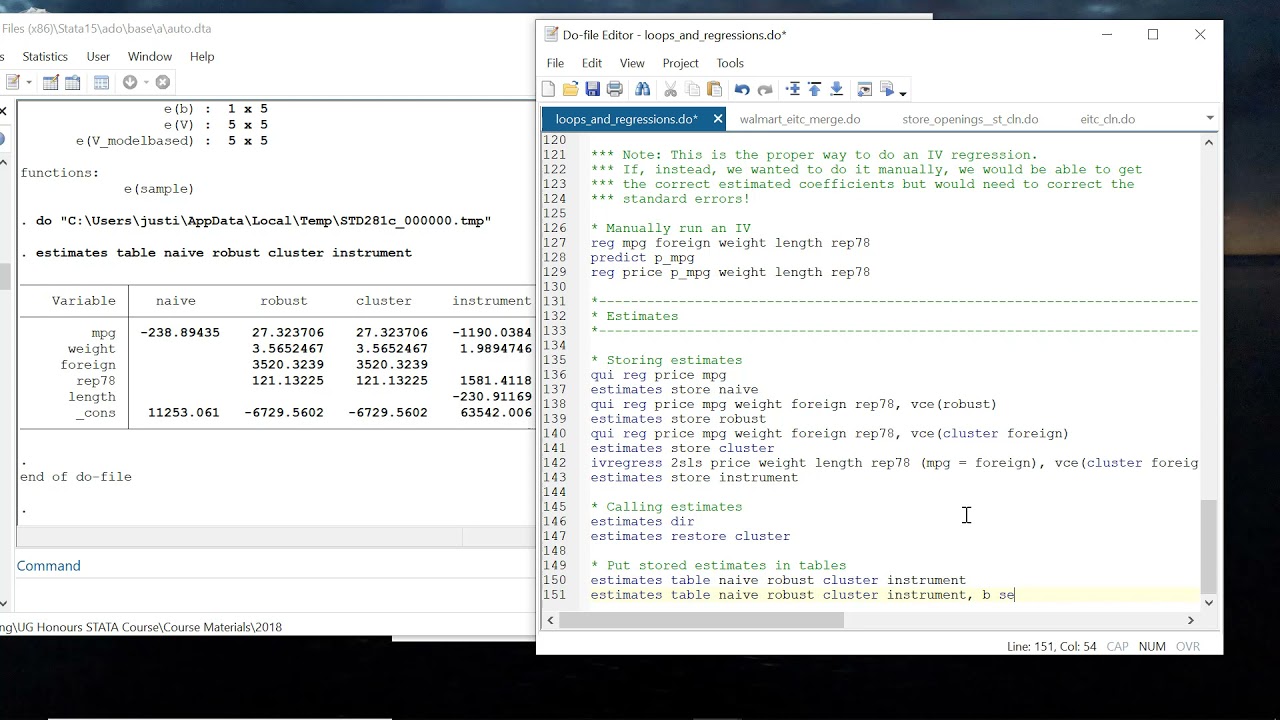Click line number 136 in gutter

click(555, 375)
